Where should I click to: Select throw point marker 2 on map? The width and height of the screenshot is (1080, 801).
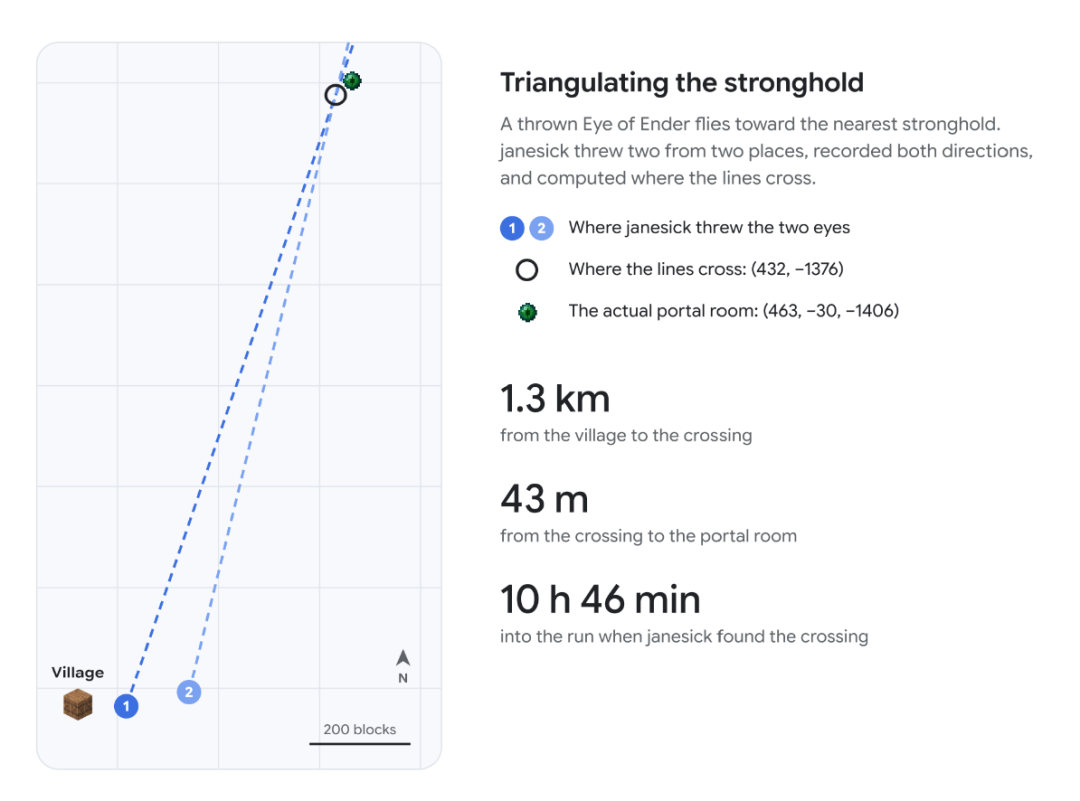click(189, 691)
